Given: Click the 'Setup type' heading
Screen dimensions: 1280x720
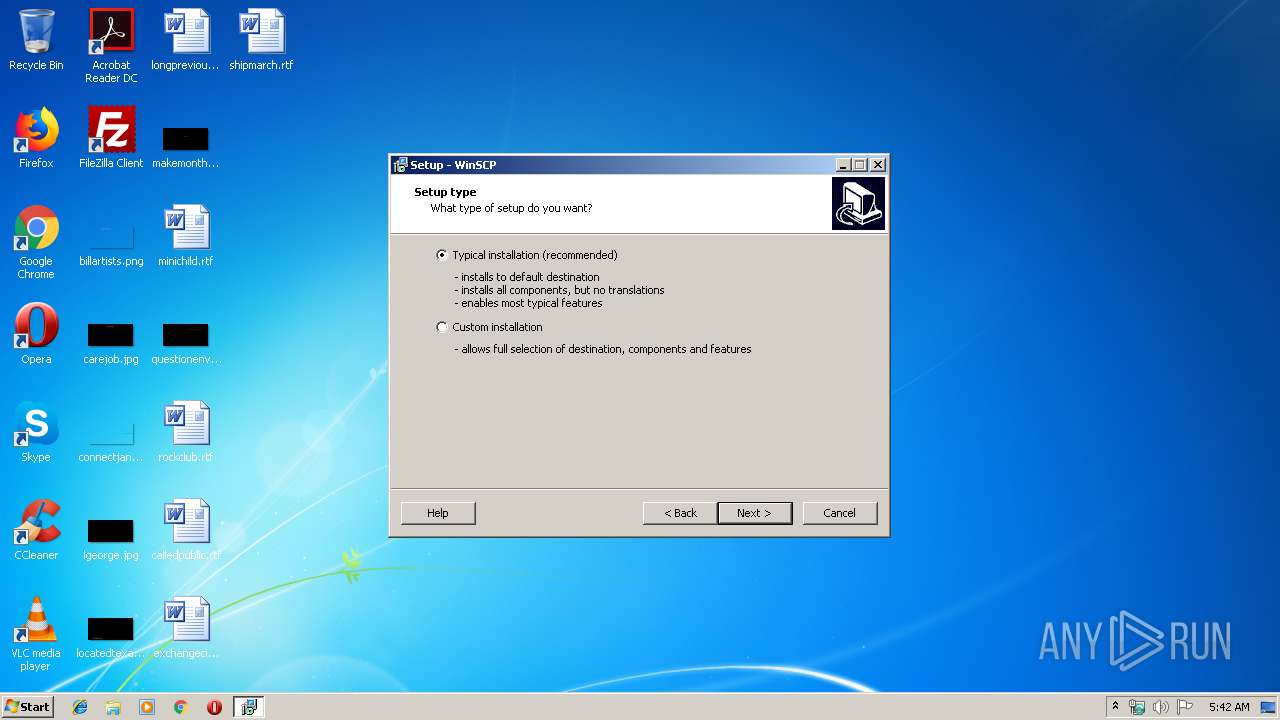Looking at the screenshot, I should click(x=445, y=192).
